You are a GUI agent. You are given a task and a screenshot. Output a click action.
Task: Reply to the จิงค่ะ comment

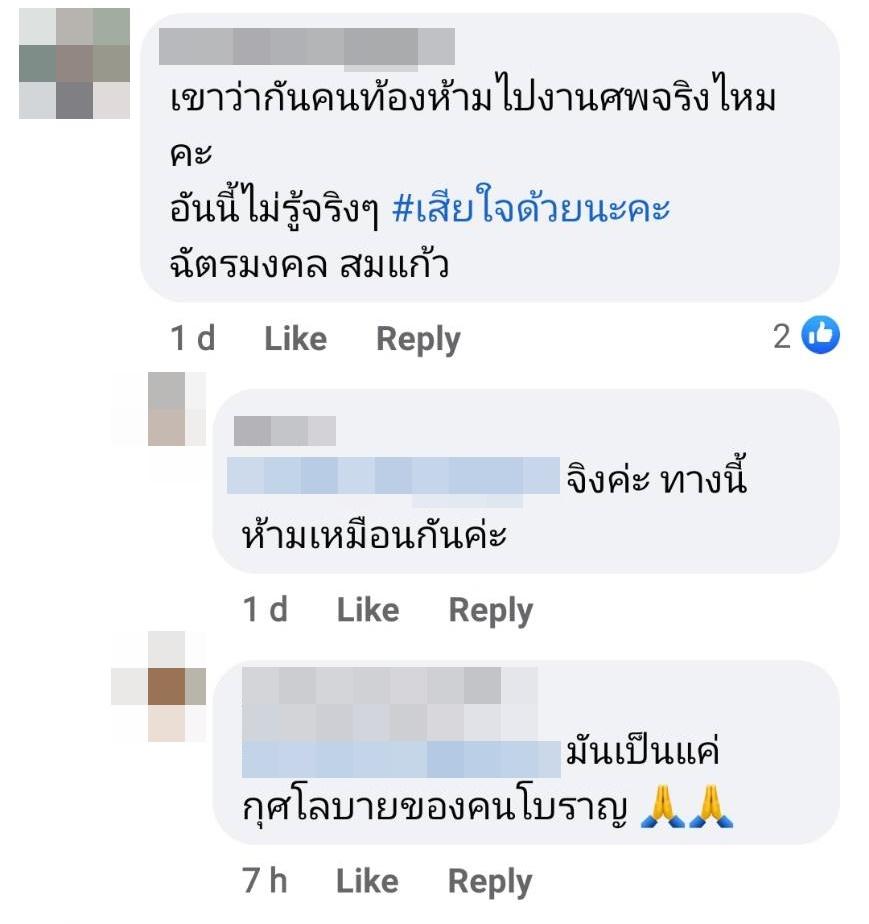(490, 611)
